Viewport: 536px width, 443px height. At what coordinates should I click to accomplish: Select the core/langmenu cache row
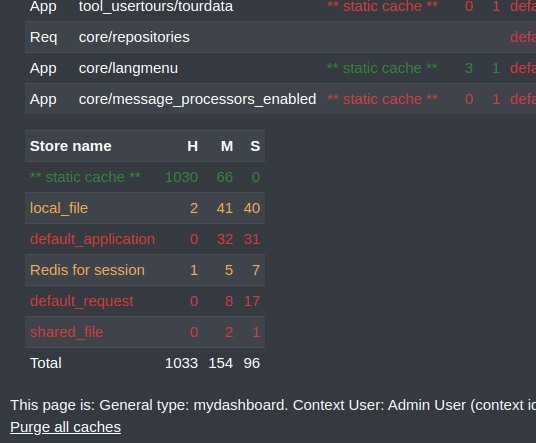(x=280, y=68)
